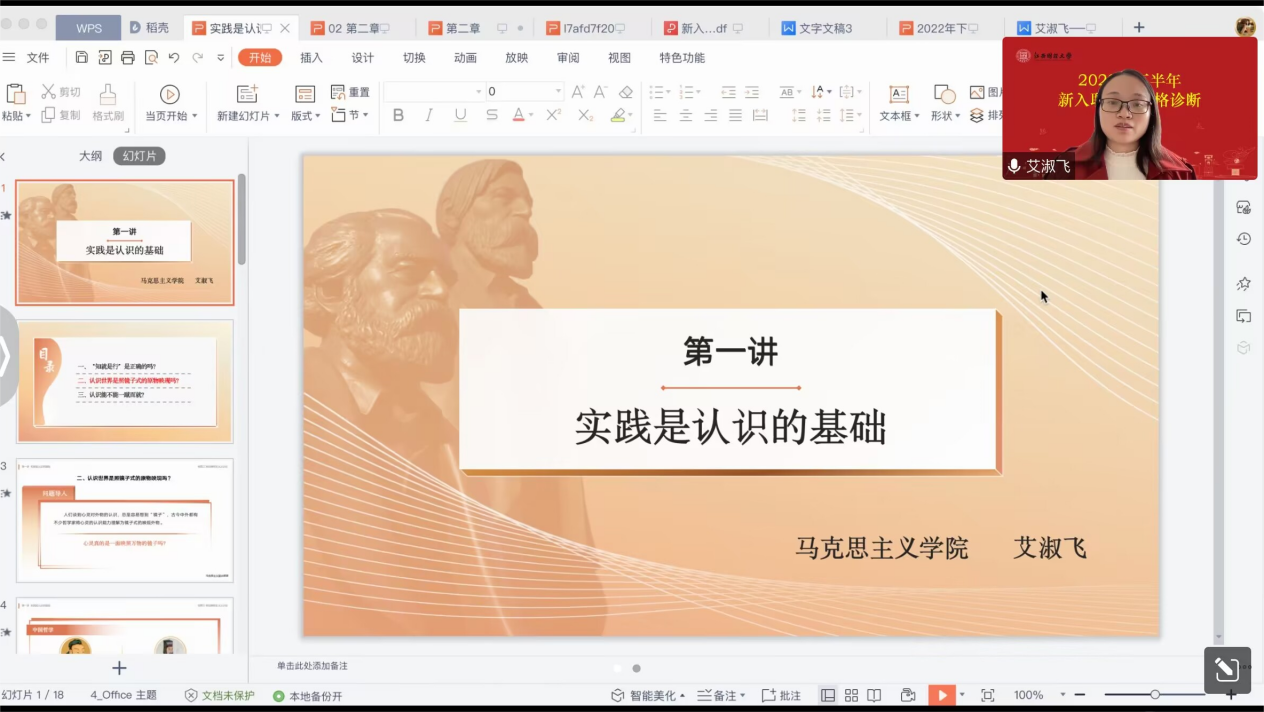Switch slide panel to Outline (大纲) view
Screen dimensions: 1264x712
pos(91,156)
